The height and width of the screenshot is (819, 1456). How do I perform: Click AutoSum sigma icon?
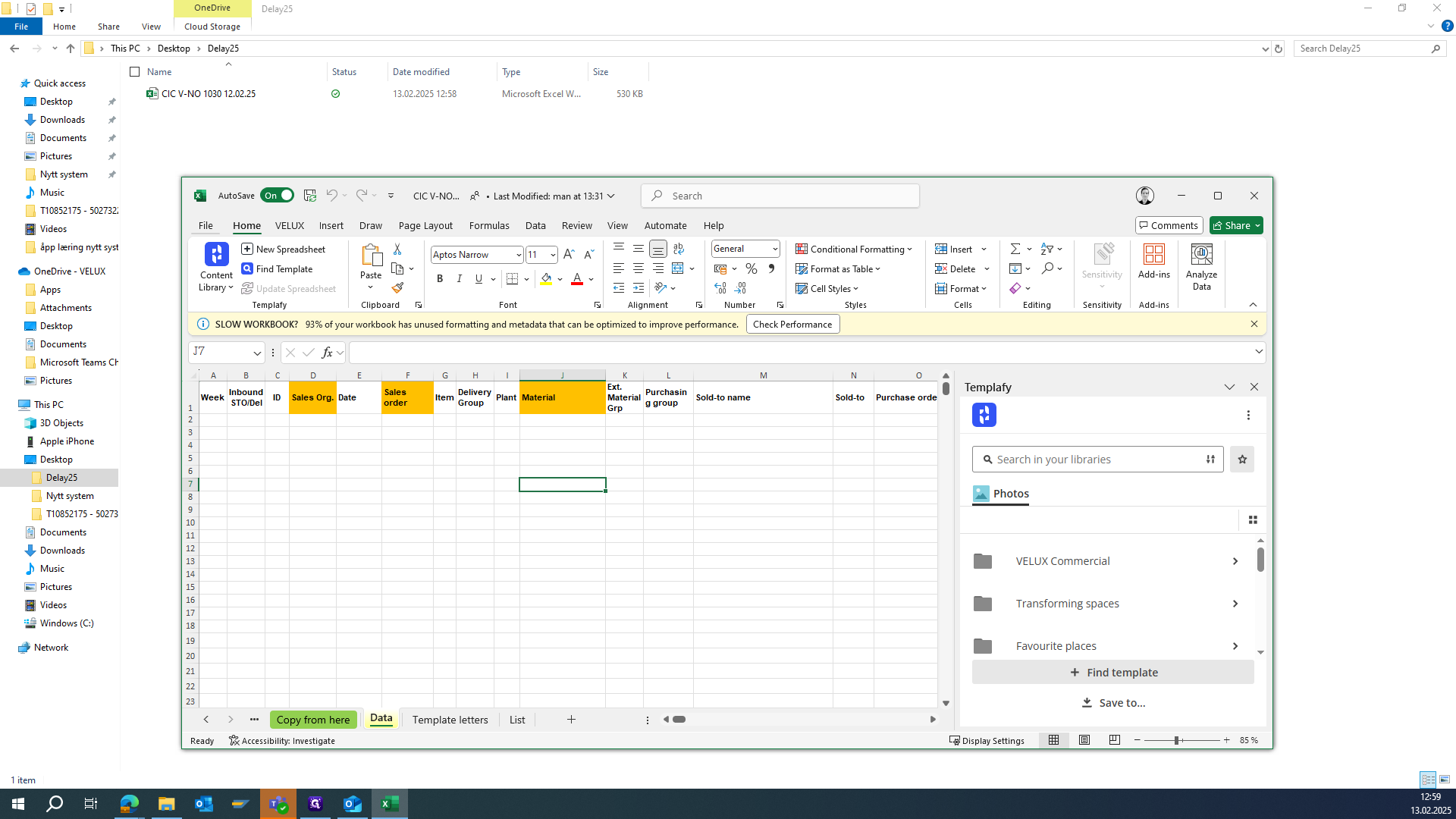tap(1015, 249)
